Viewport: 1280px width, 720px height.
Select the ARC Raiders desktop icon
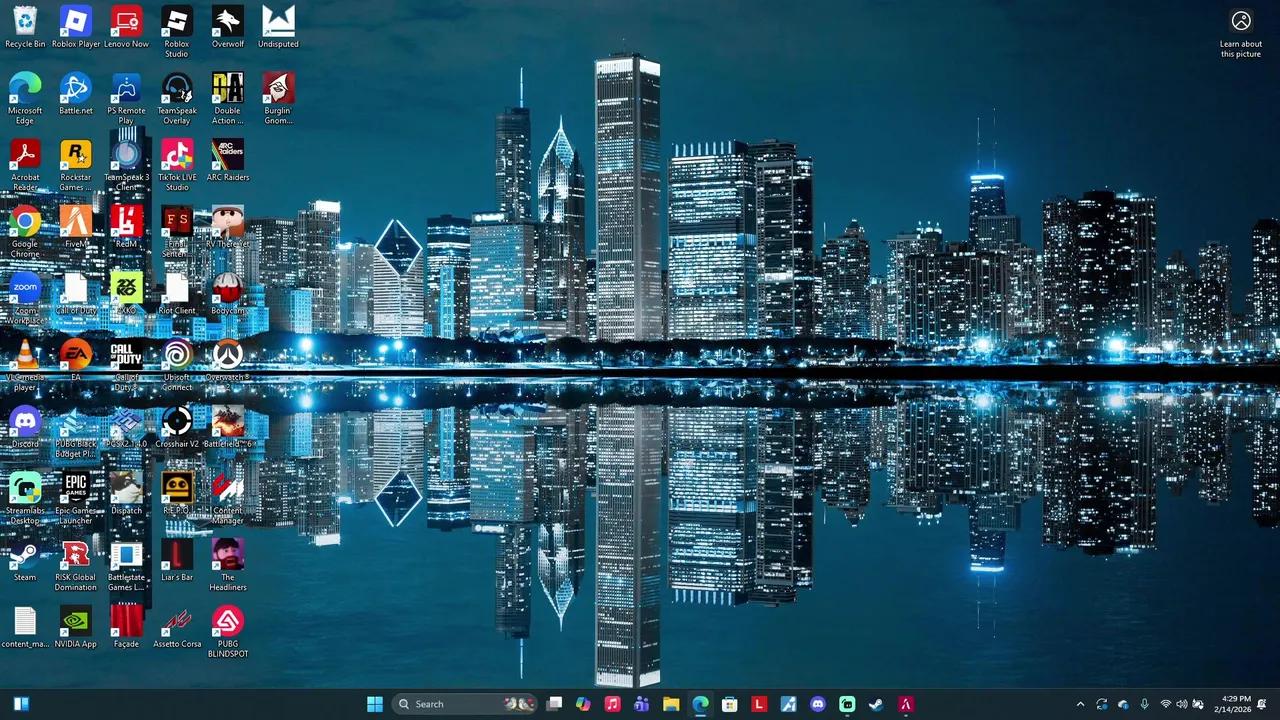tap(227, 161)
